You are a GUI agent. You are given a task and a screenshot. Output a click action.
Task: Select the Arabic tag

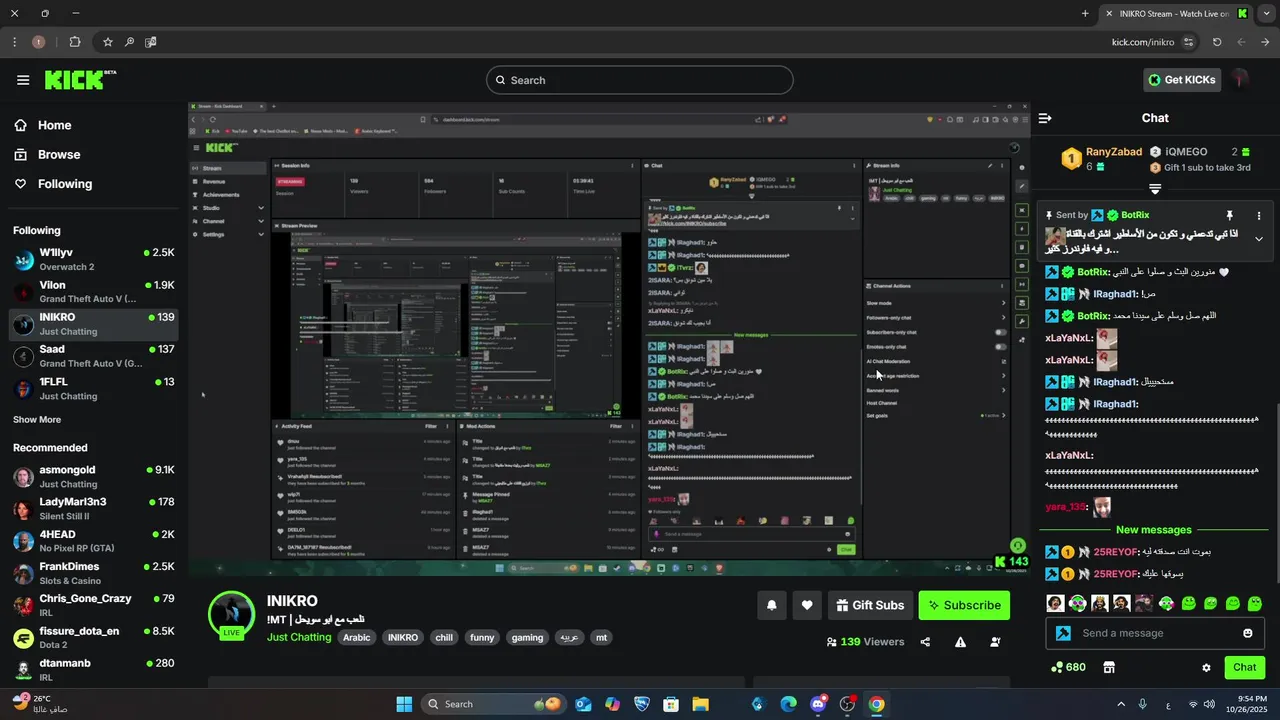click(x=357, y=637)
